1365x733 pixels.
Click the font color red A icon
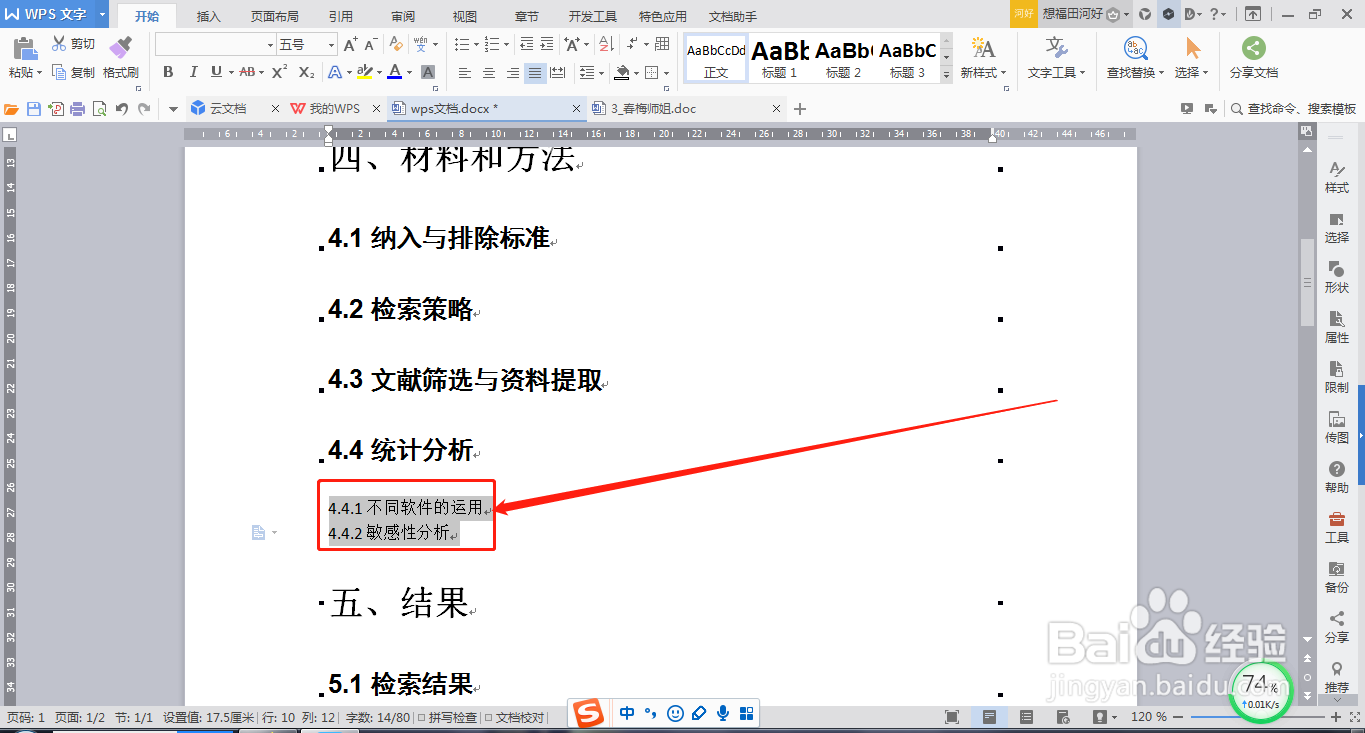click(395, 72)
